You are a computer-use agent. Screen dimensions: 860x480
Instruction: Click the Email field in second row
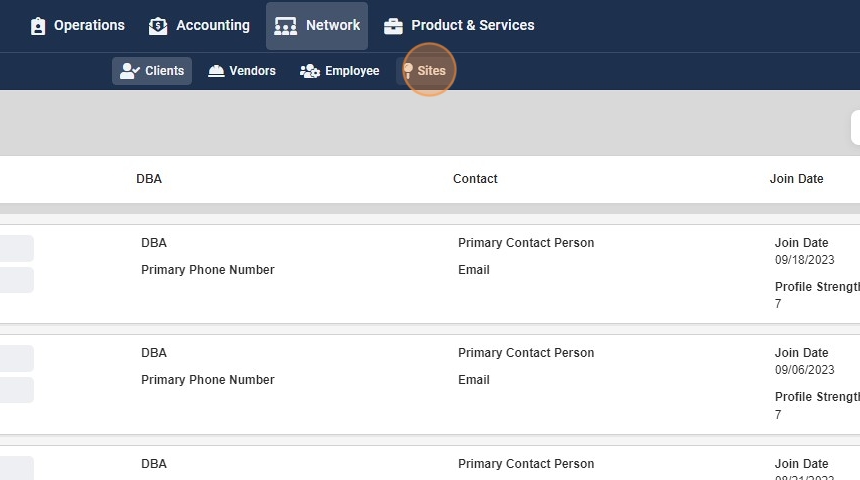coord(474,380)
